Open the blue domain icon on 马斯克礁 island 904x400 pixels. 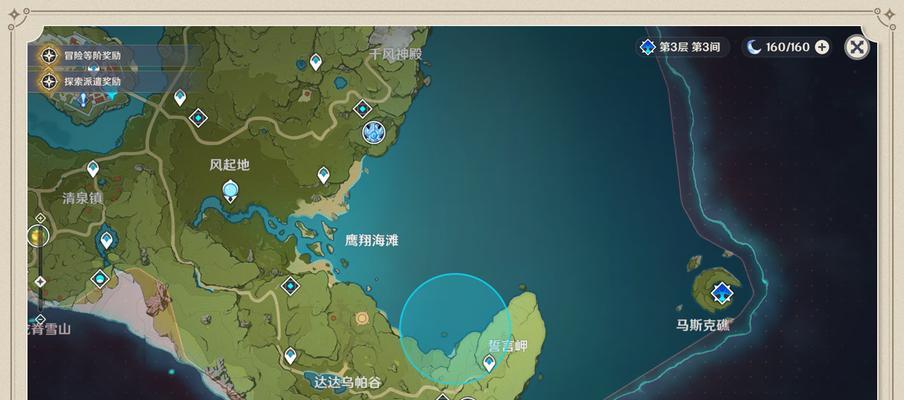722,293
